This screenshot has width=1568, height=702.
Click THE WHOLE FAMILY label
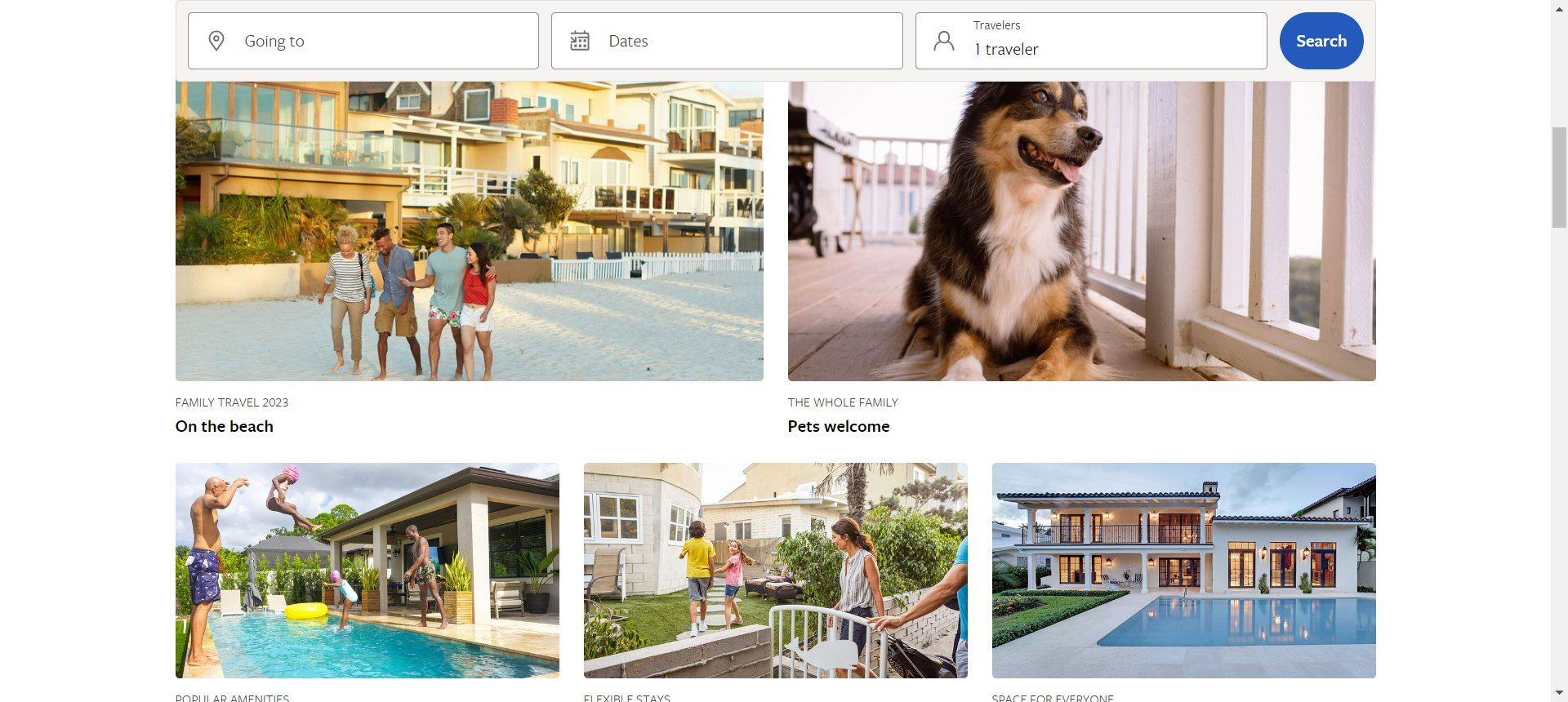[843, 402]
